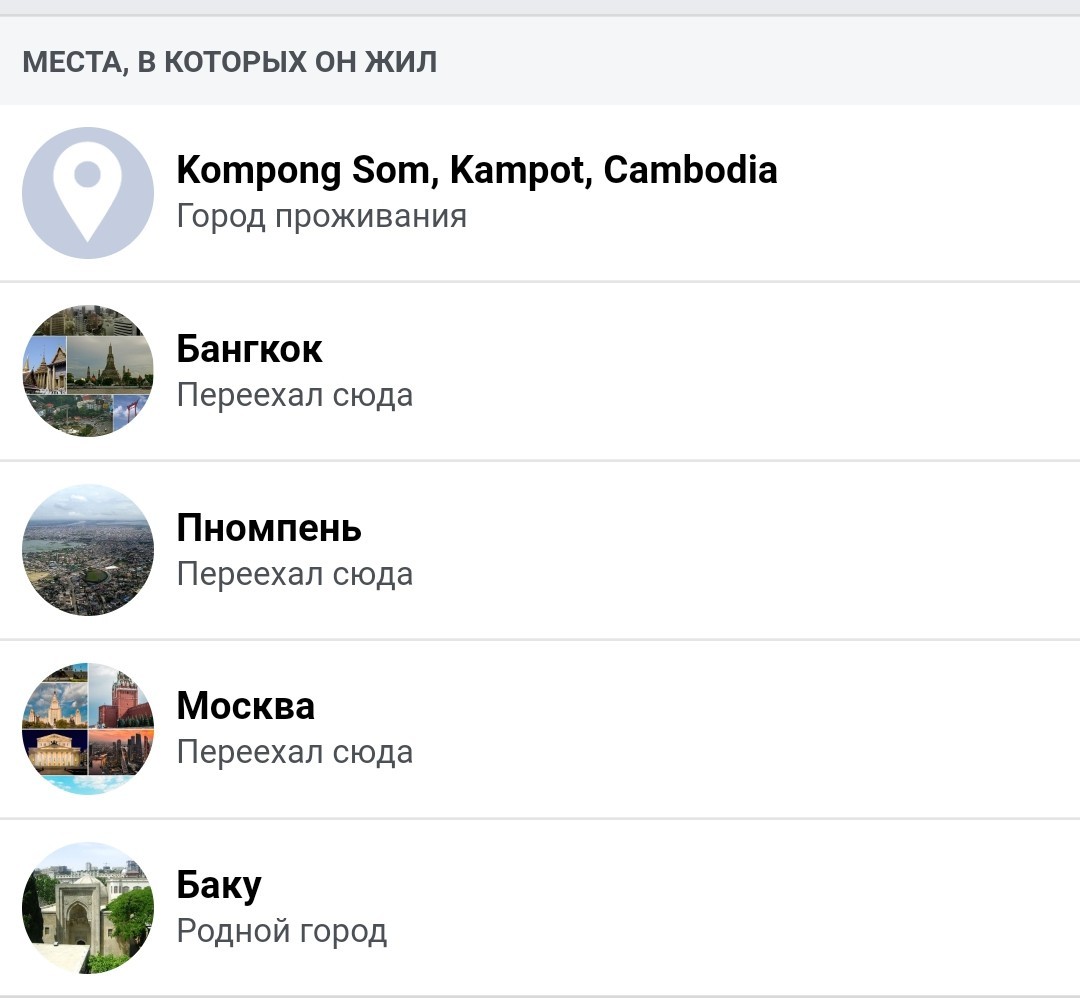1080x998 pixels.
Task: Open the Пномпень aerial photo thumbnail
Action: [87, 550]
